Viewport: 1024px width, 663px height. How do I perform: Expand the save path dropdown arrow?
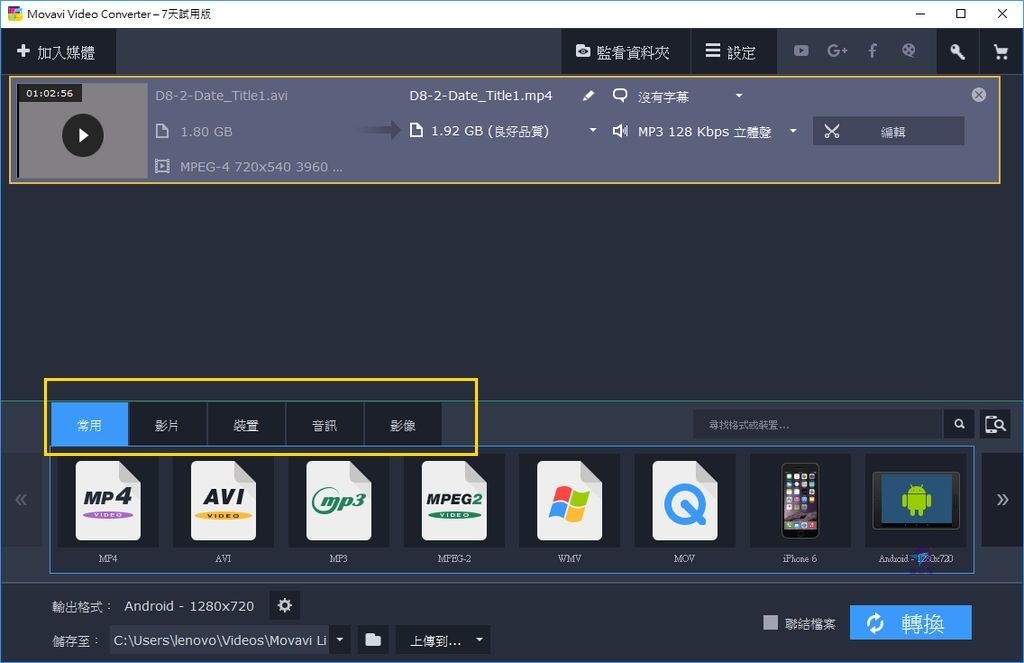(x=340, y=640)
